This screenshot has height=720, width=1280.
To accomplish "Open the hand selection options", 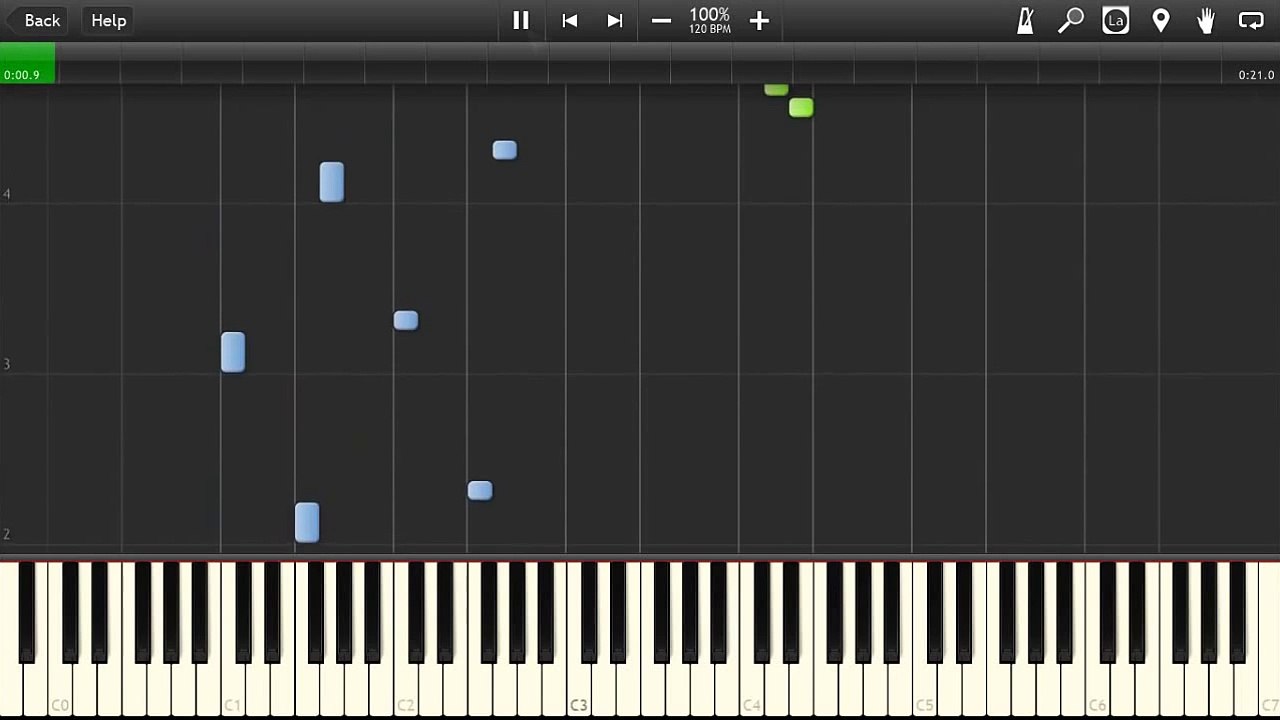I will [1206, 20].
